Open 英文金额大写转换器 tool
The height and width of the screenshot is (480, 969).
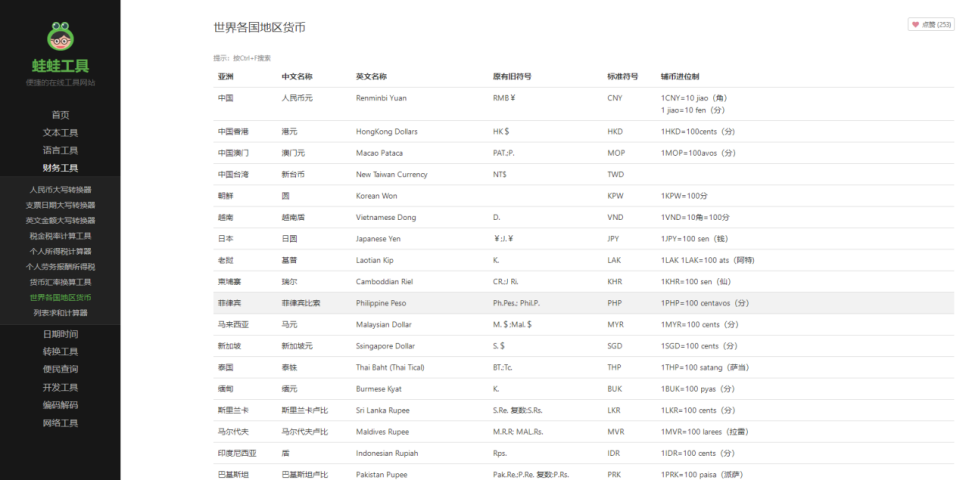pyautogui.click(x=61, y=221)
